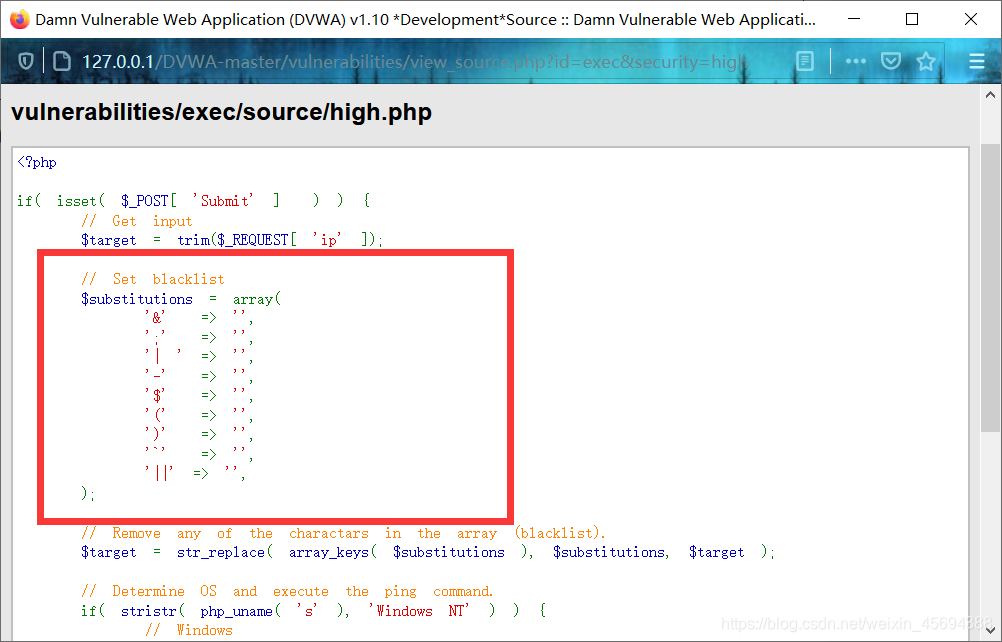Open site information page icon
Screen dimensions: 1002x642
tap(61, 61)
